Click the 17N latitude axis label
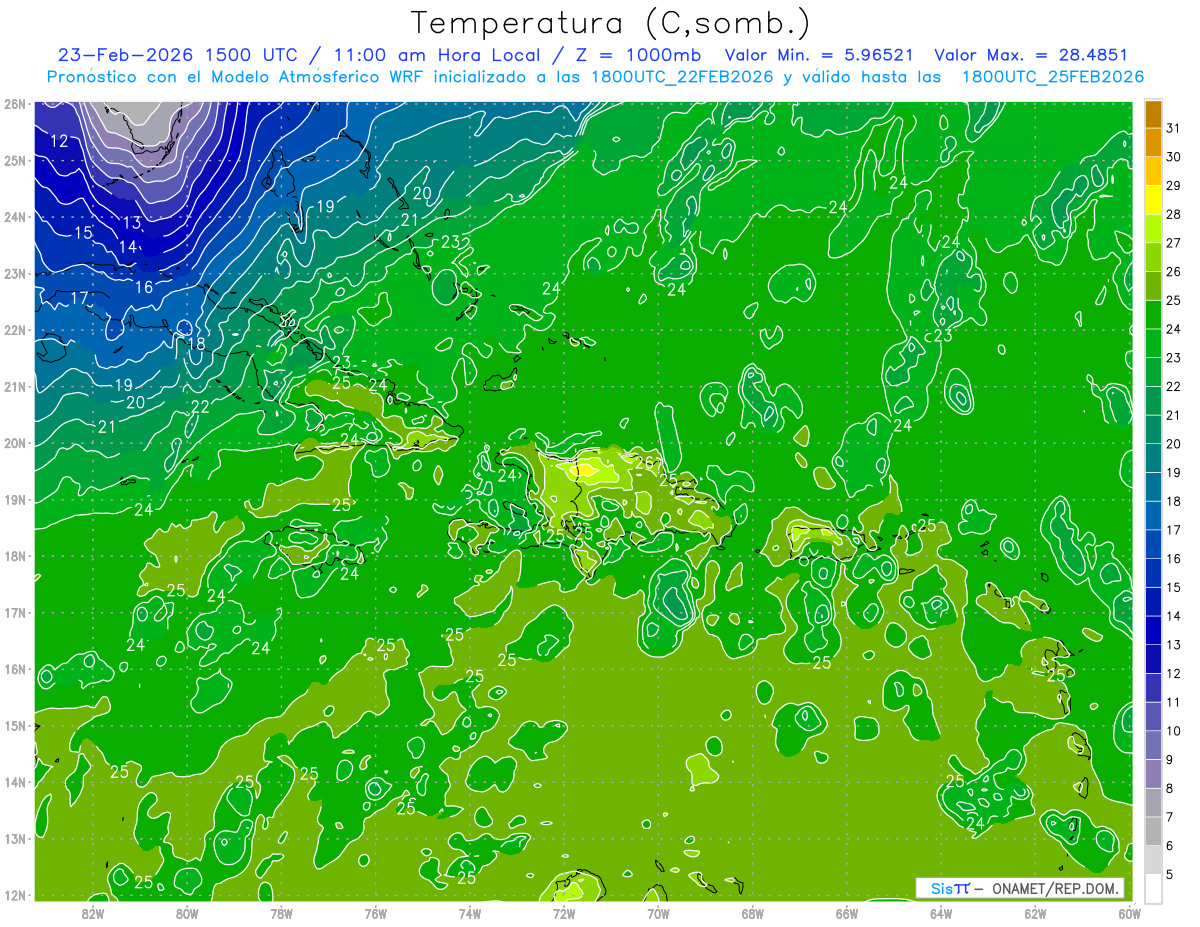The width and height of the screenshot is (1200, 927). (x=15, y=613)
